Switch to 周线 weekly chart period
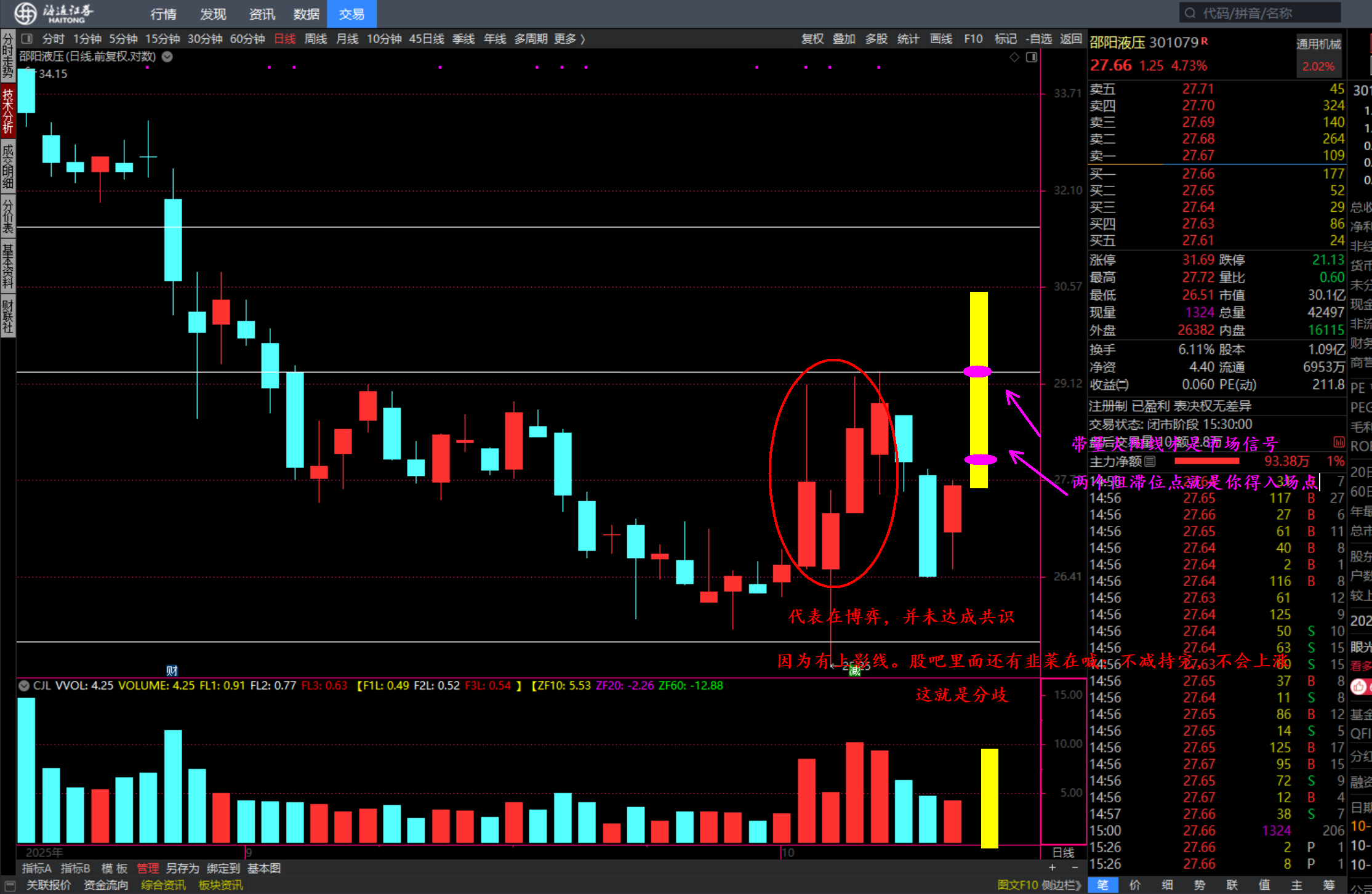The height and width of the screenshot is (894, 1372). [316, 39]
